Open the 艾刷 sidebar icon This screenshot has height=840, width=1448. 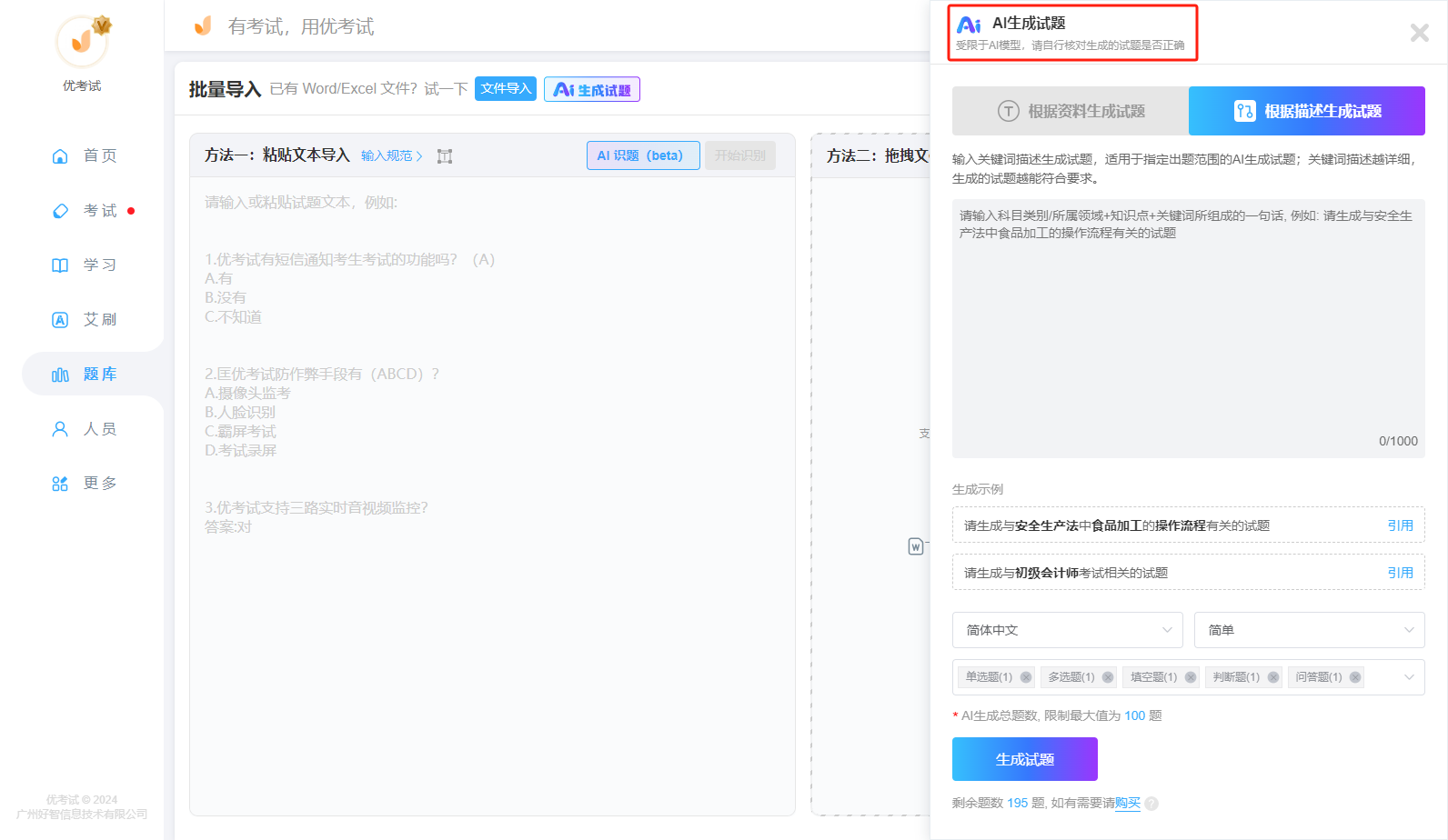coord(60,320)
